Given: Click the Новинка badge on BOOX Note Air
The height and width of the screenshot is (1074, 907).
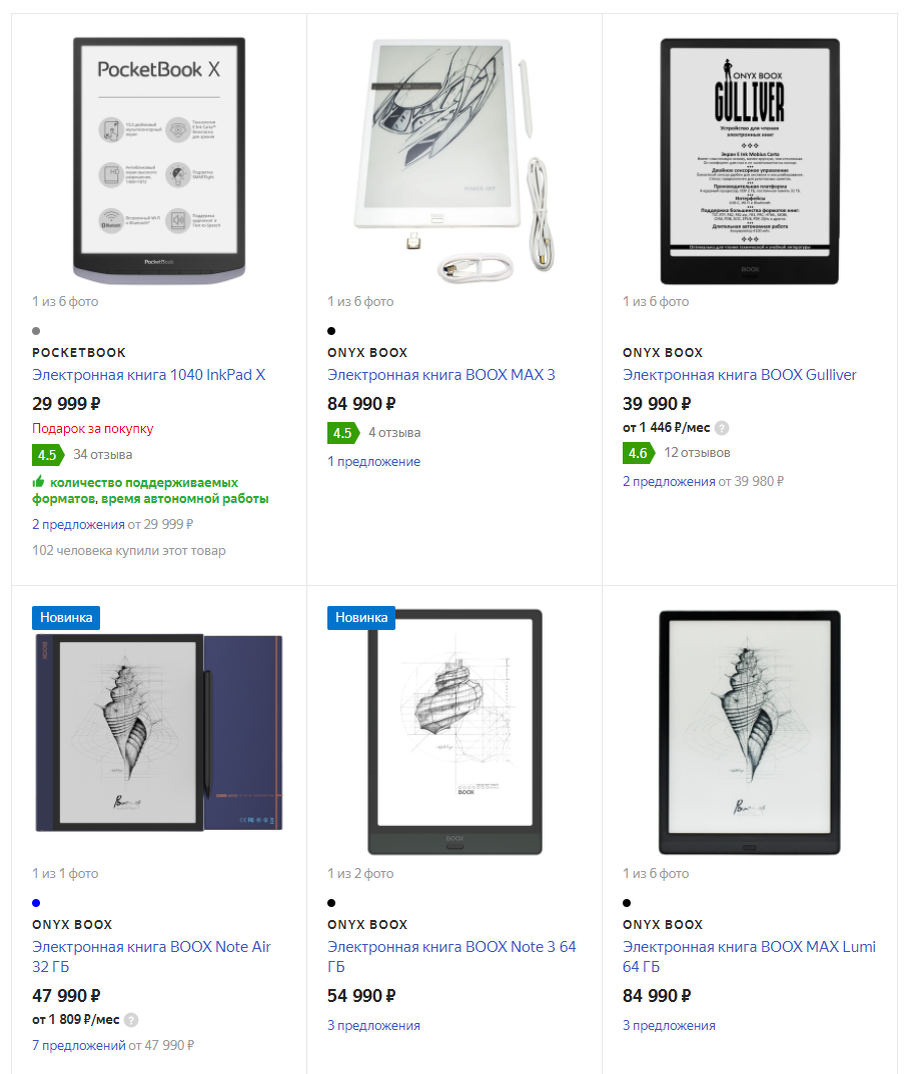Looking at the screenshot, I should (66, 618).
